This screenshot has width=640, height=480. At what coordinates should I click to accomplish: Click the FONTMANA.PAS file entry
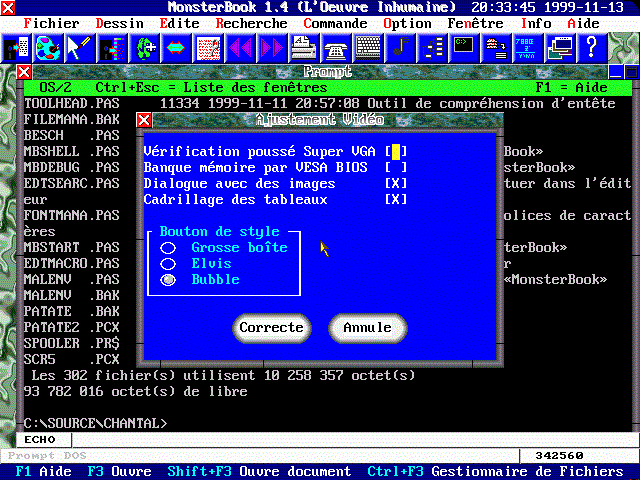[x=72, y=216]
